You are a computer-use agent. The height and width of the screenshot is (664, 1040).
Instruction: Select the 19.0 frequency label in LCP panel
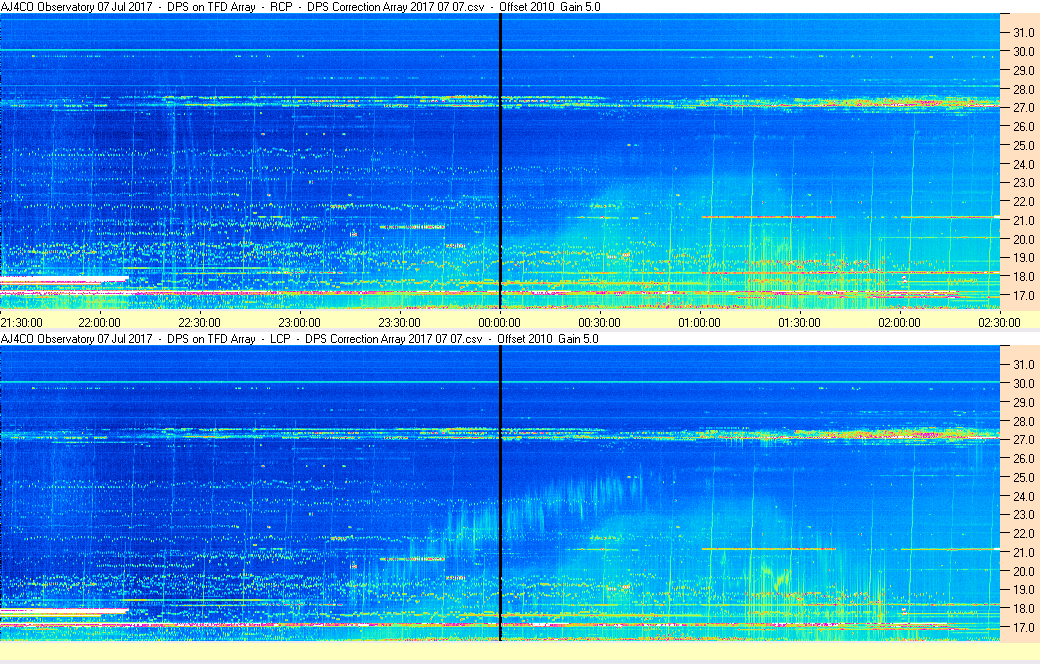pos(1019,590)
